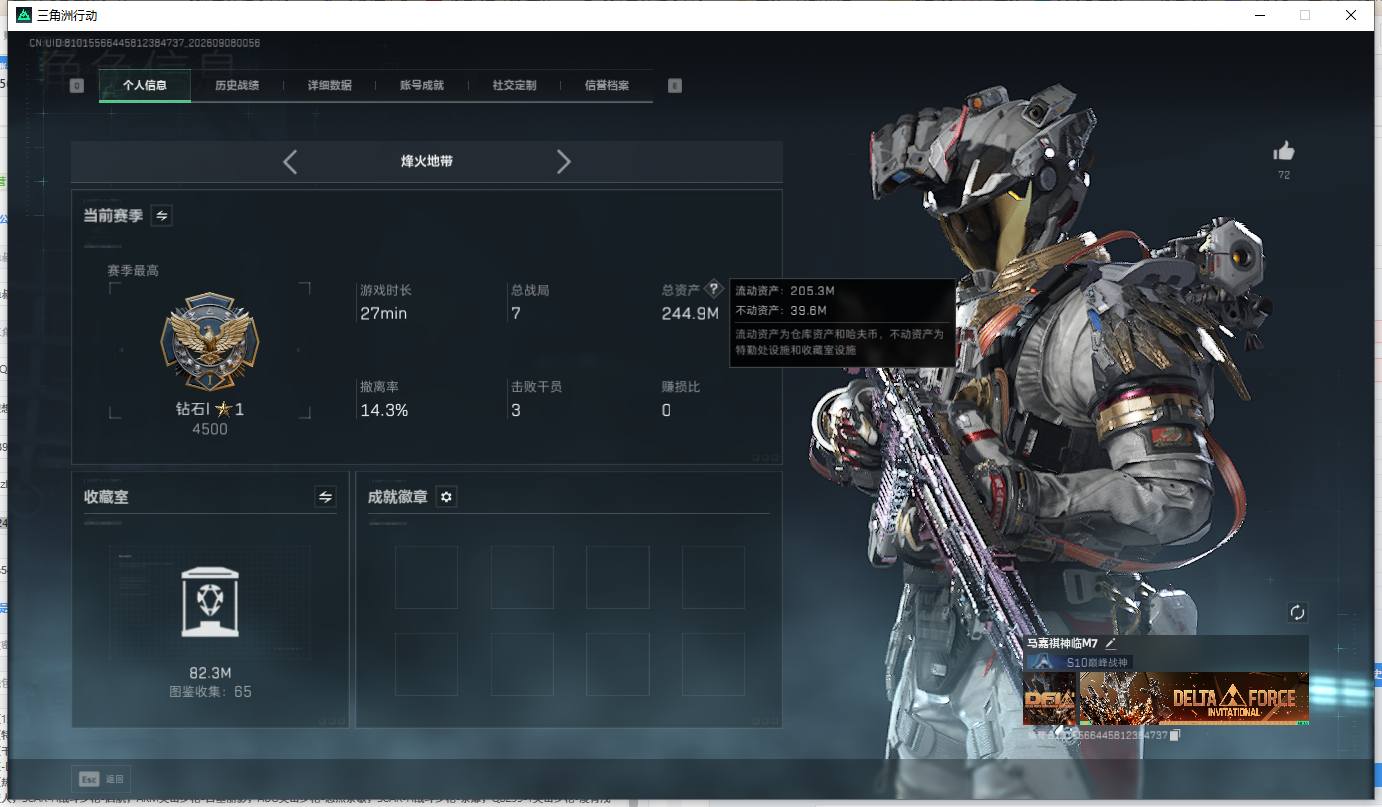Click the collection showcase cabinet icon
The image size is (1382, 807).
(x=210, y=602)
